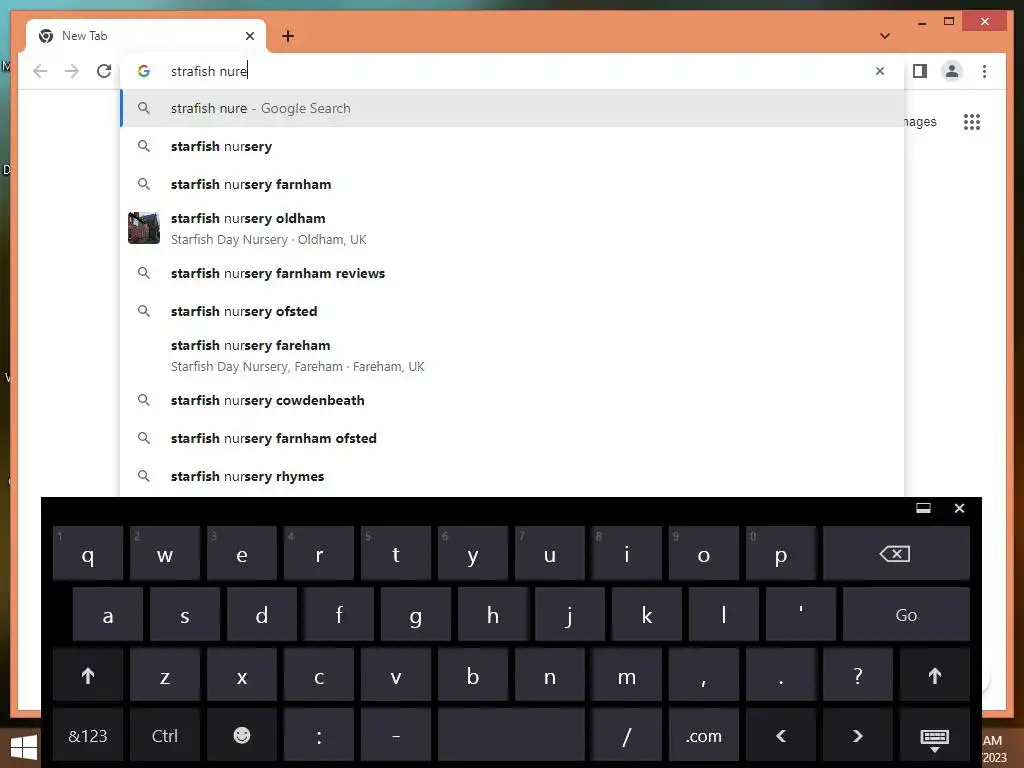
Task: Clear the address bar text with the X
Action: tap(880, 71)
